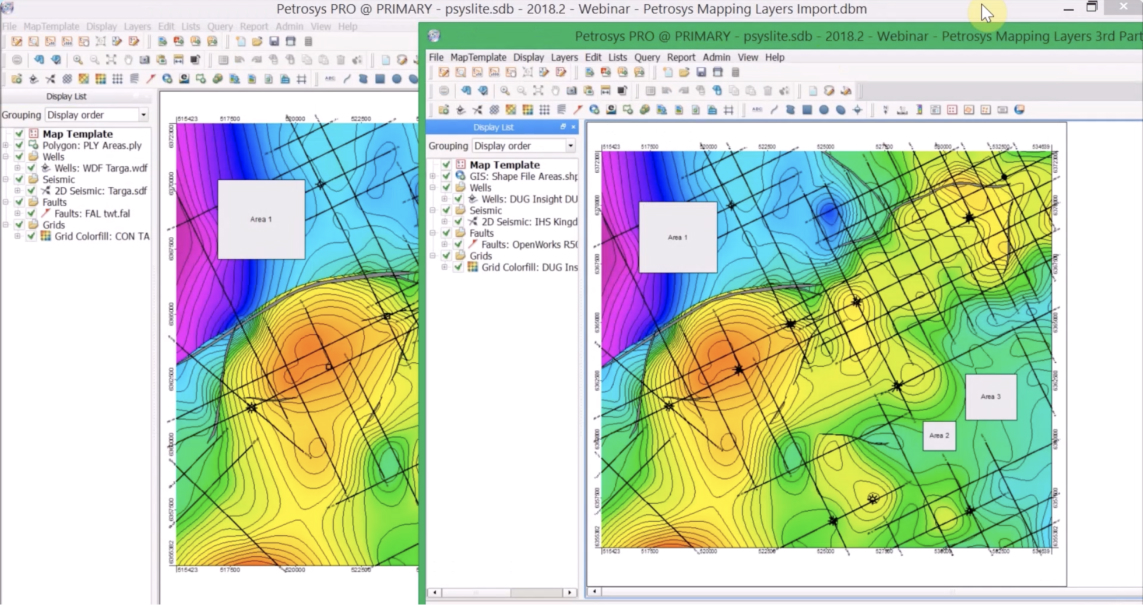Toggle the Polygon: PLY Areas.ply layer checkbox
This screenshot has height=605, width=1143.
(19, 145)
